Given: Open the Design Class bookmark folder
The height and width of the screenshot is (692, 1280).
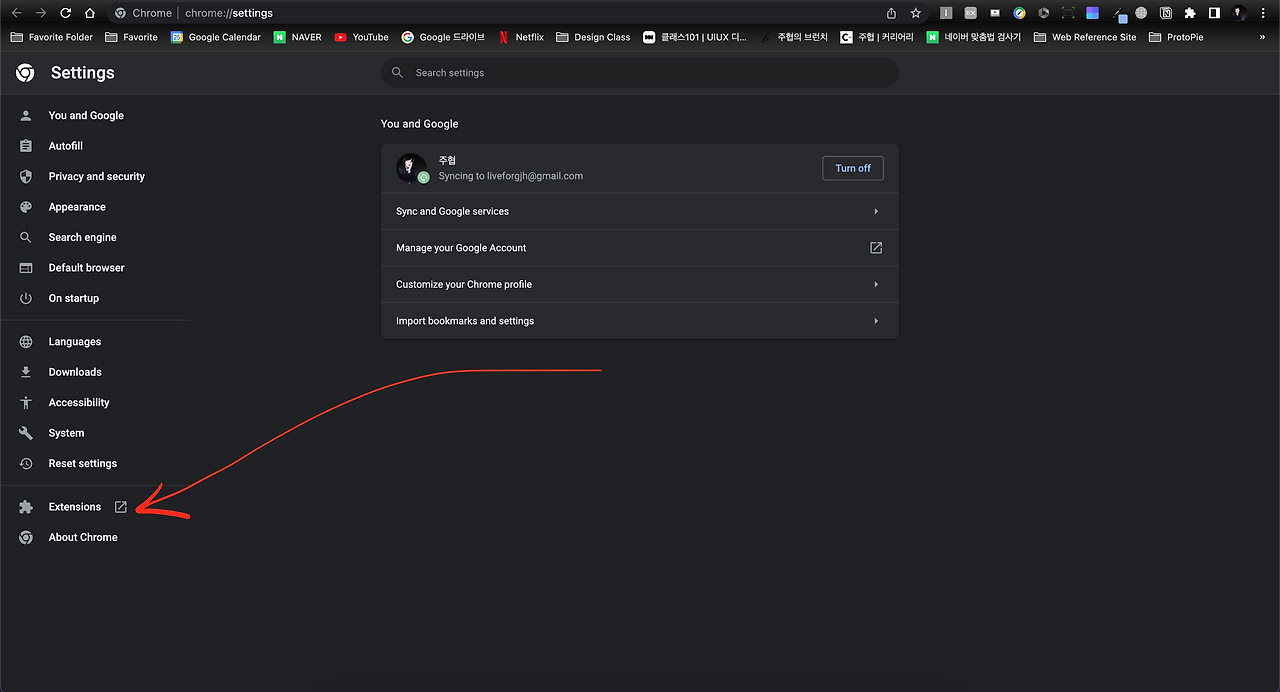Looking at the screenshot, I should tap(593, 37).
